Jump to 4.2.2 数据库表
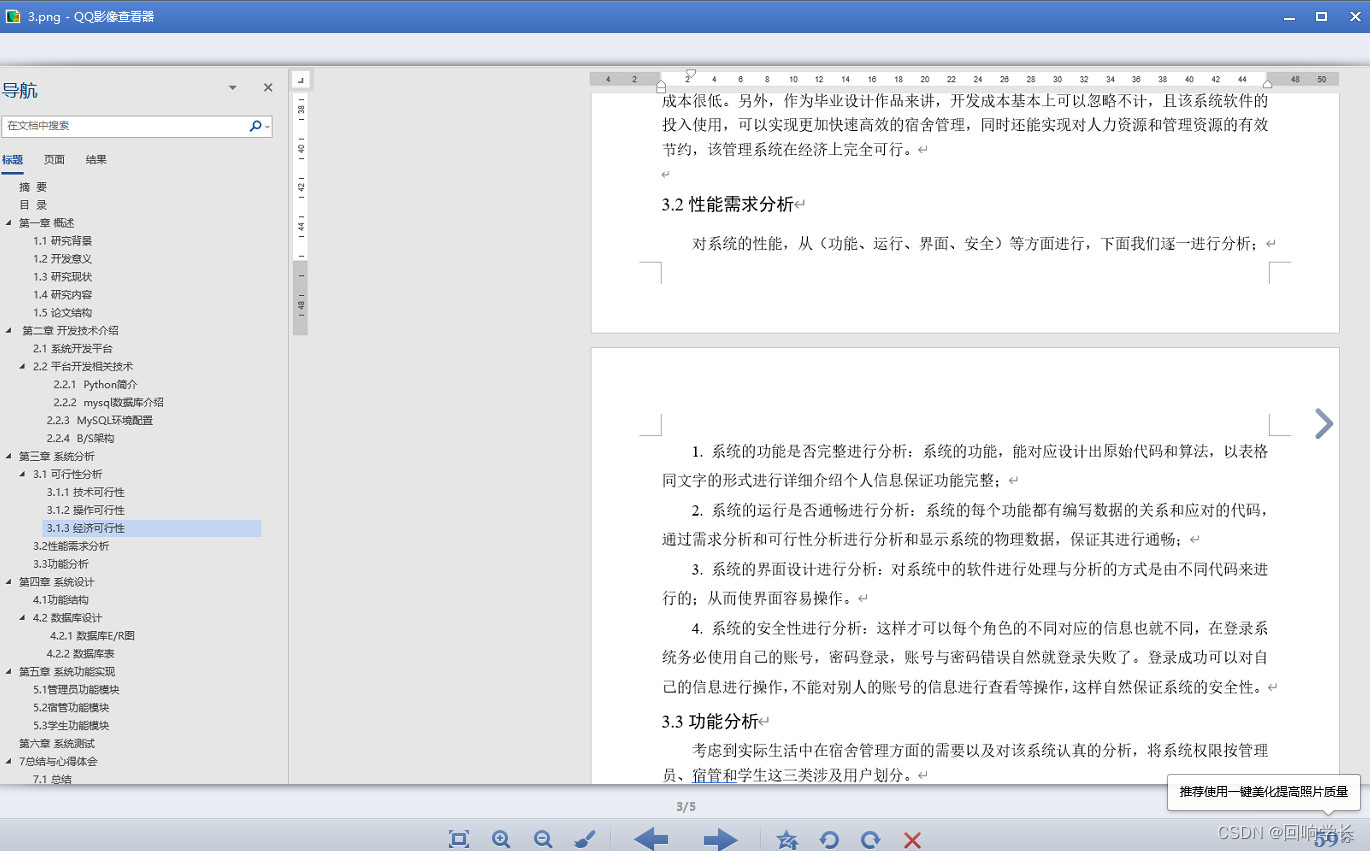Image resolution: width=1370 pixels, height=851 pixels. pos(80,655)
